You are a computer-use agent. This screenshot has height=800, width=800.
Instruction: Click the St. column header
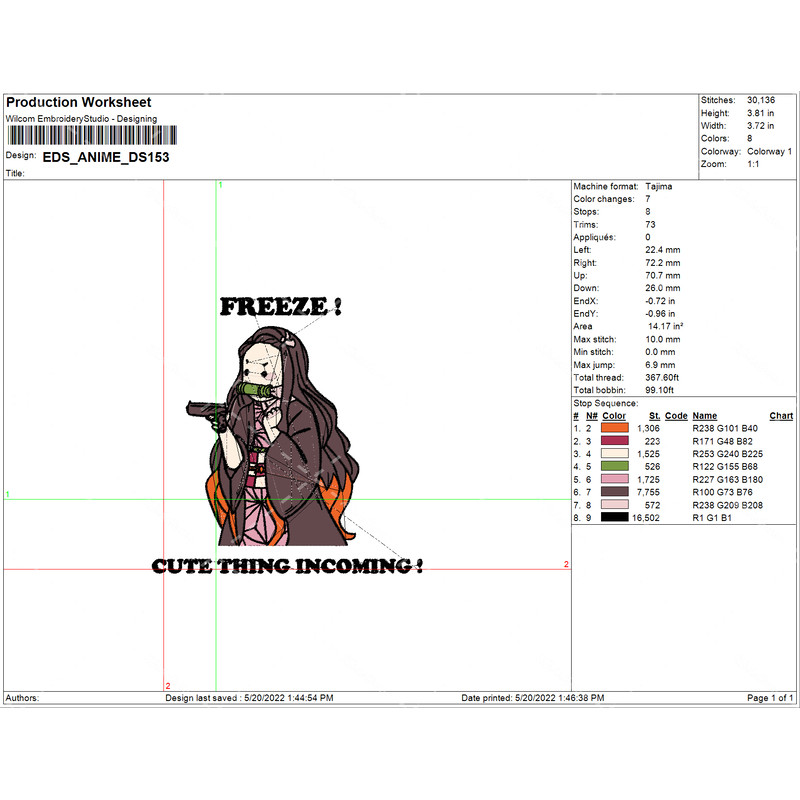[654, 416]
